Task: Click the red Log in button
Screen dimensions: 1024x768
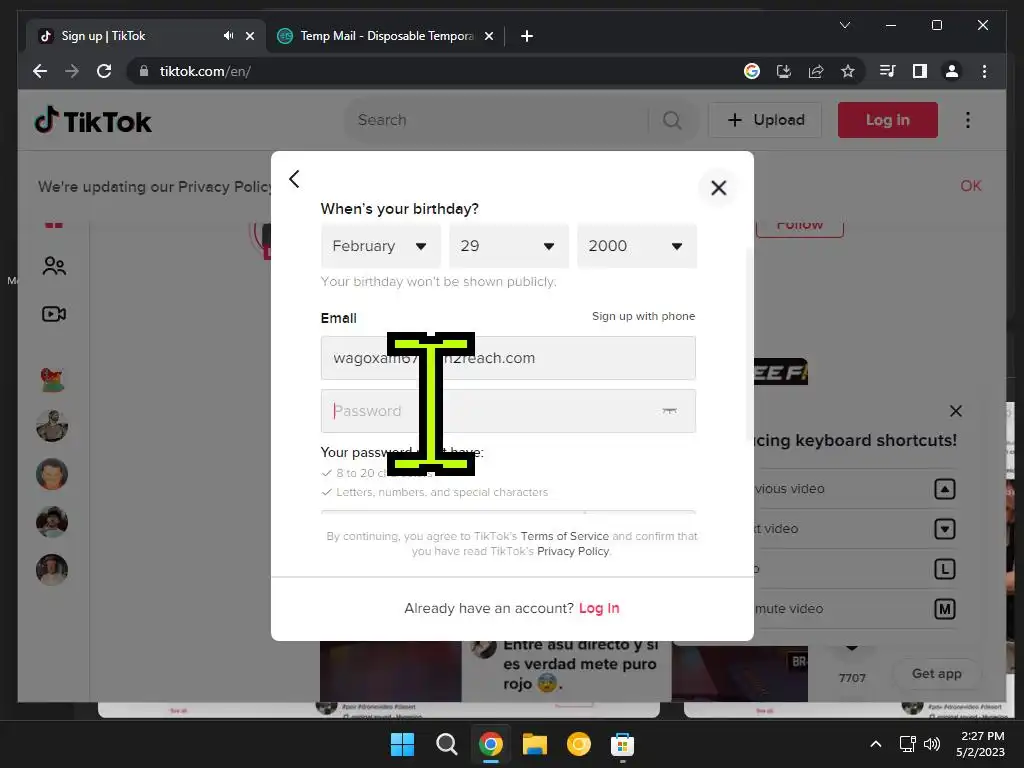Action: click(x=888, y=120)
